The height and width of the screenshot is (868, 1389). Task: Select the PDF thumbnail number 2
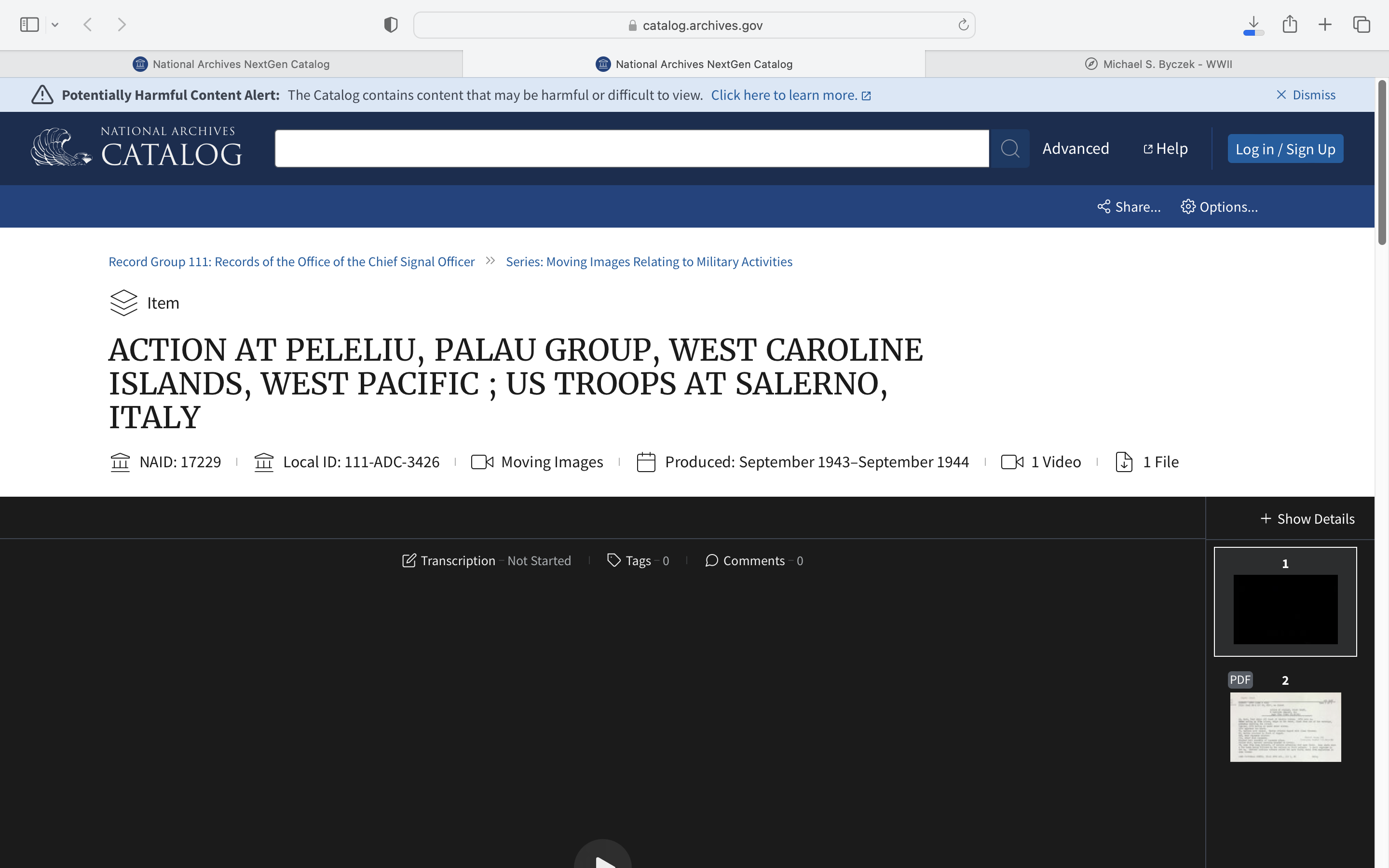tap(1285, 726)
